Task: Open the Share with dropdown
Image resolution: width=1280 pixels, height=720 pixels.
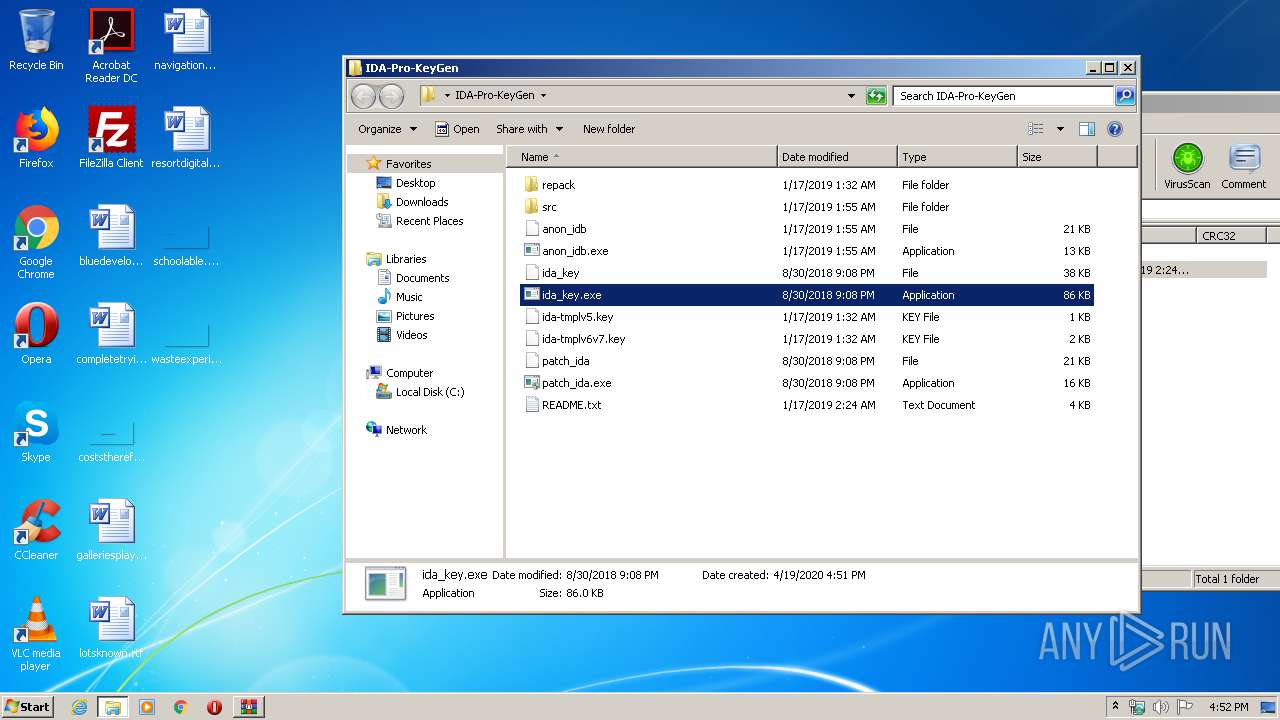Action: (x=529, y=129)
